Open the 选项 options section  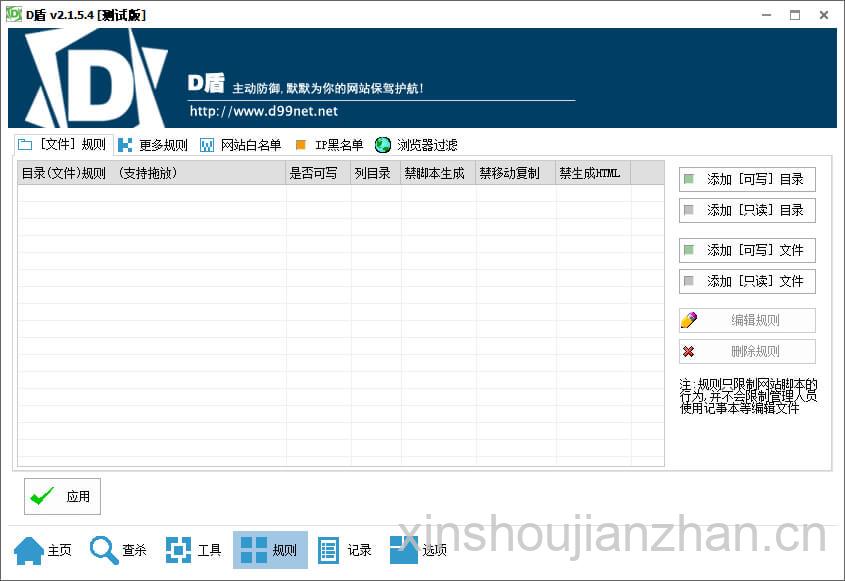[419, 550]
